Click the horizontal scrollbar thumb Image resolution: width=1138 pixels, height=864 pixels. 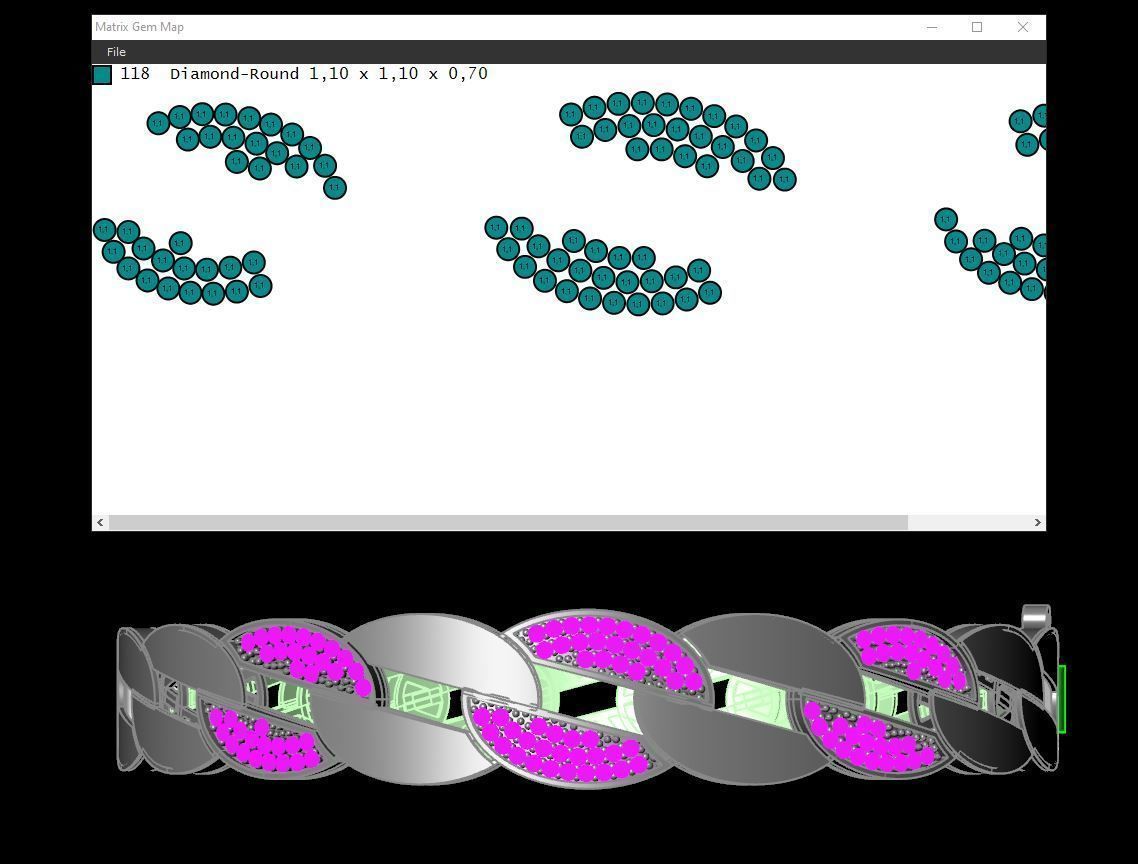point(508,523)
